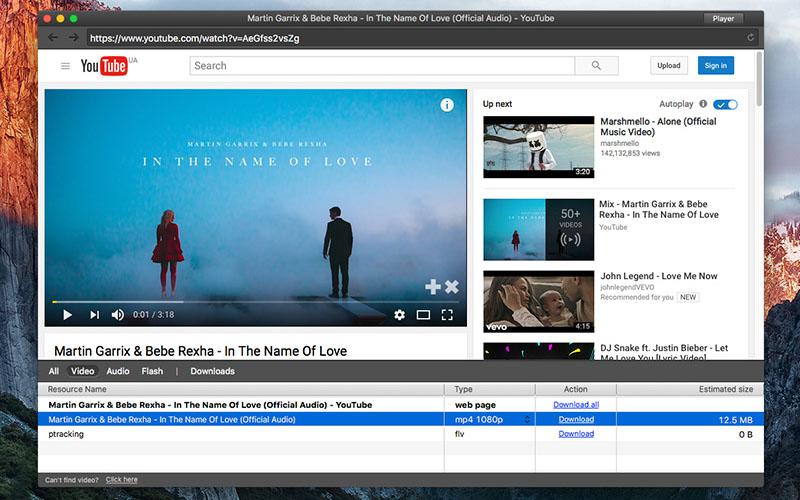Select the Flash filter tab
Screen dimensions: 800x500
152,371
